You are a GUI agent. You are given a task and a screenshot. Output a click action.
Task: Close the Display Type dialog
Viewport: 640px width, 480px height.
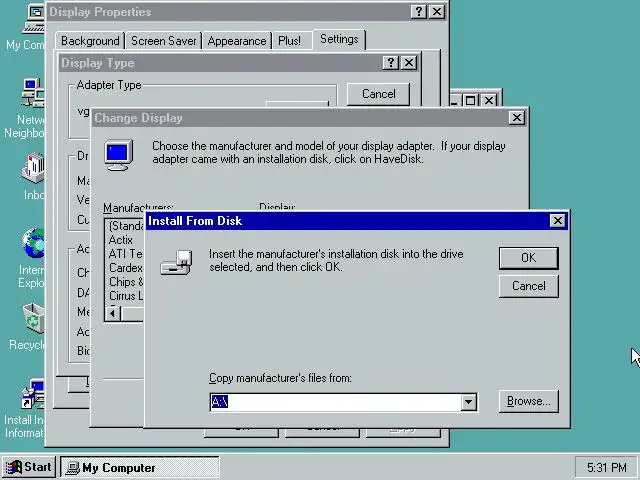point(409,62)
